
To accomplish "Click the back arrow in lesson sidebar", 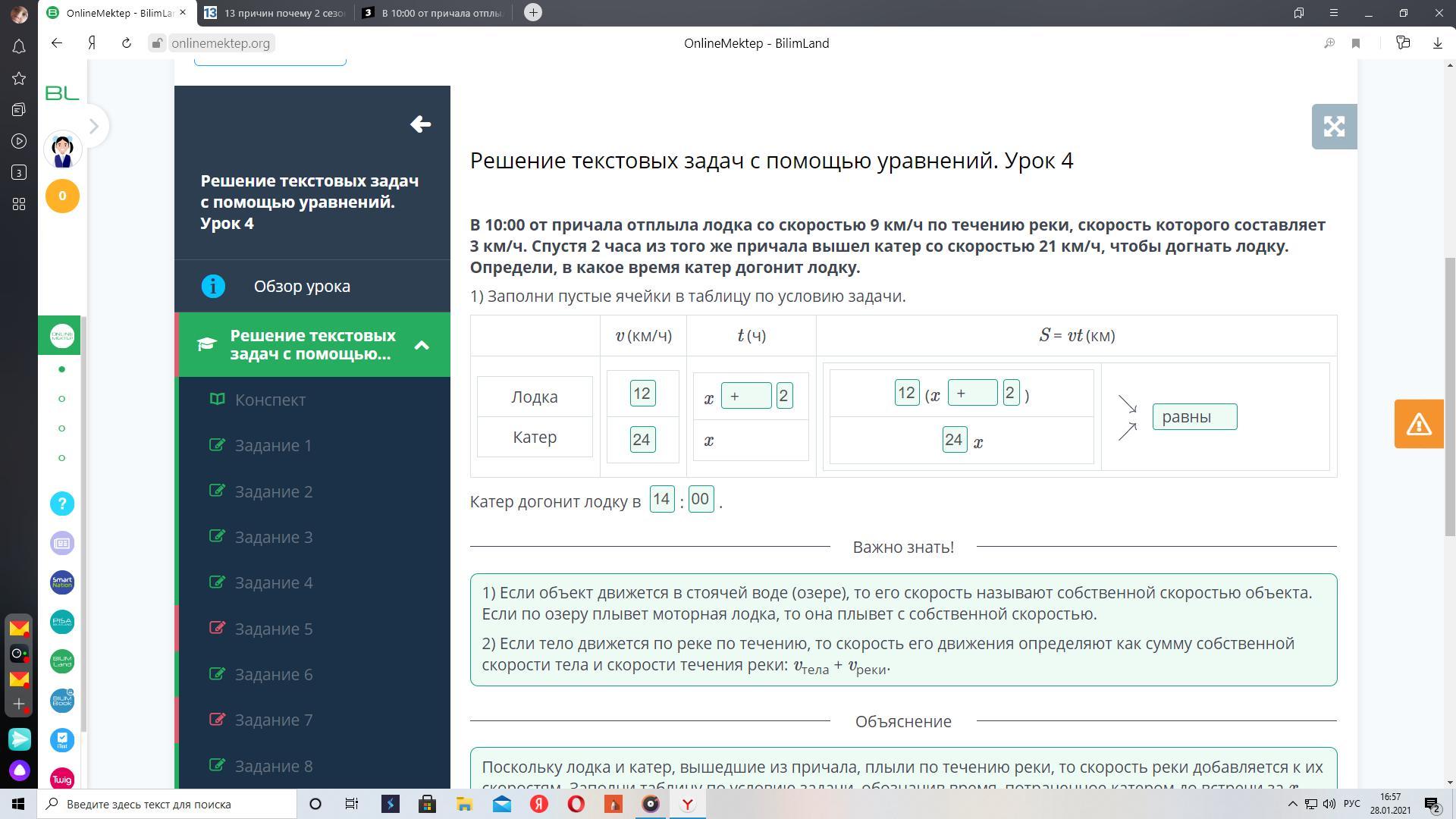I will [x=420, y=124].
